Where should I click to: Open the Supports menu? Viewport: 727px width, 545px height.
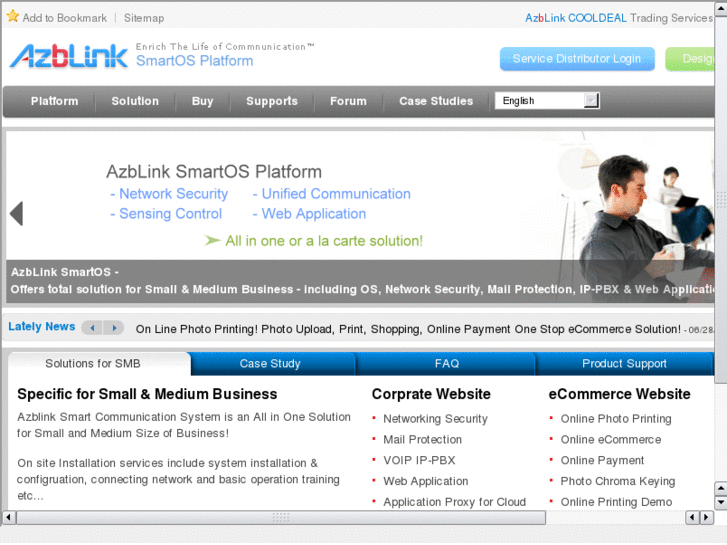(272, 101)
